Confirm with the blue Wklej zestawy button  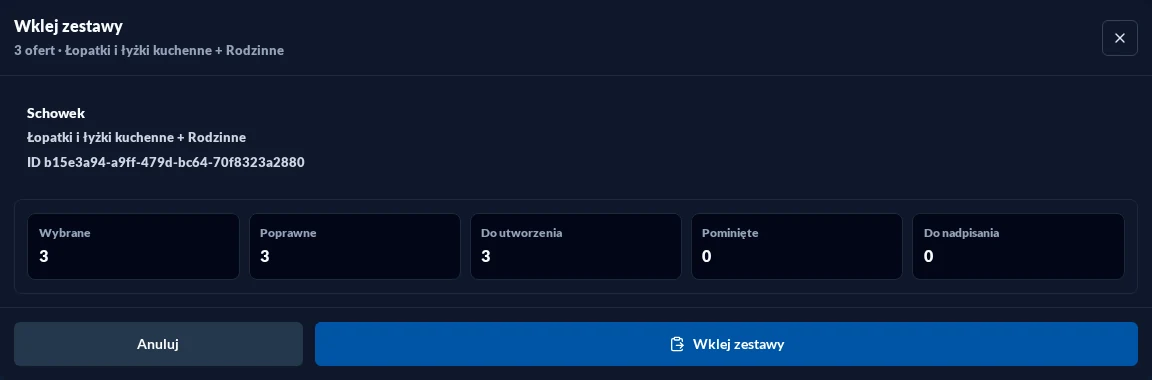726,344
